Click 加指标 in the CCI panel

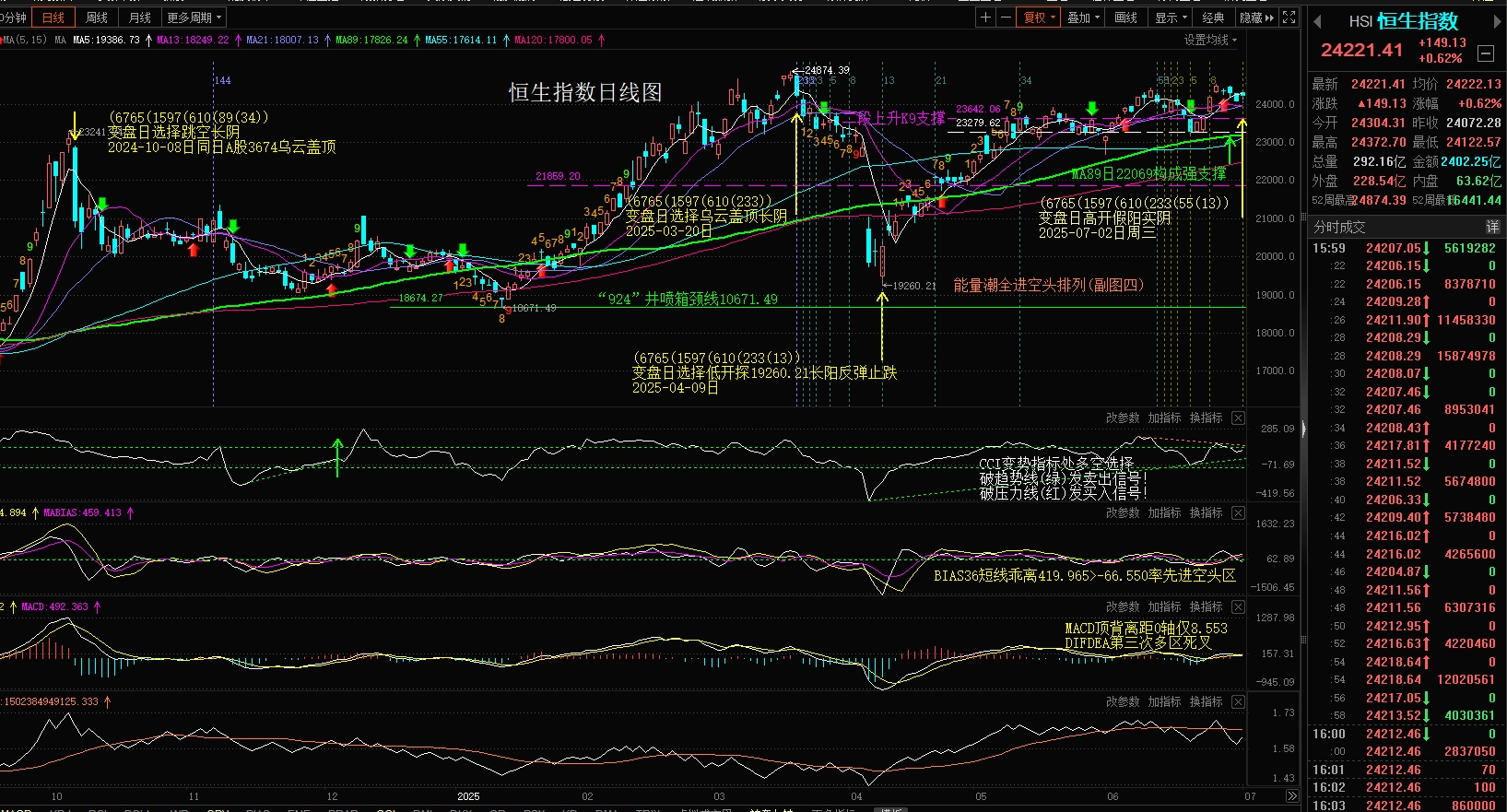click(x=1164, y=418)
